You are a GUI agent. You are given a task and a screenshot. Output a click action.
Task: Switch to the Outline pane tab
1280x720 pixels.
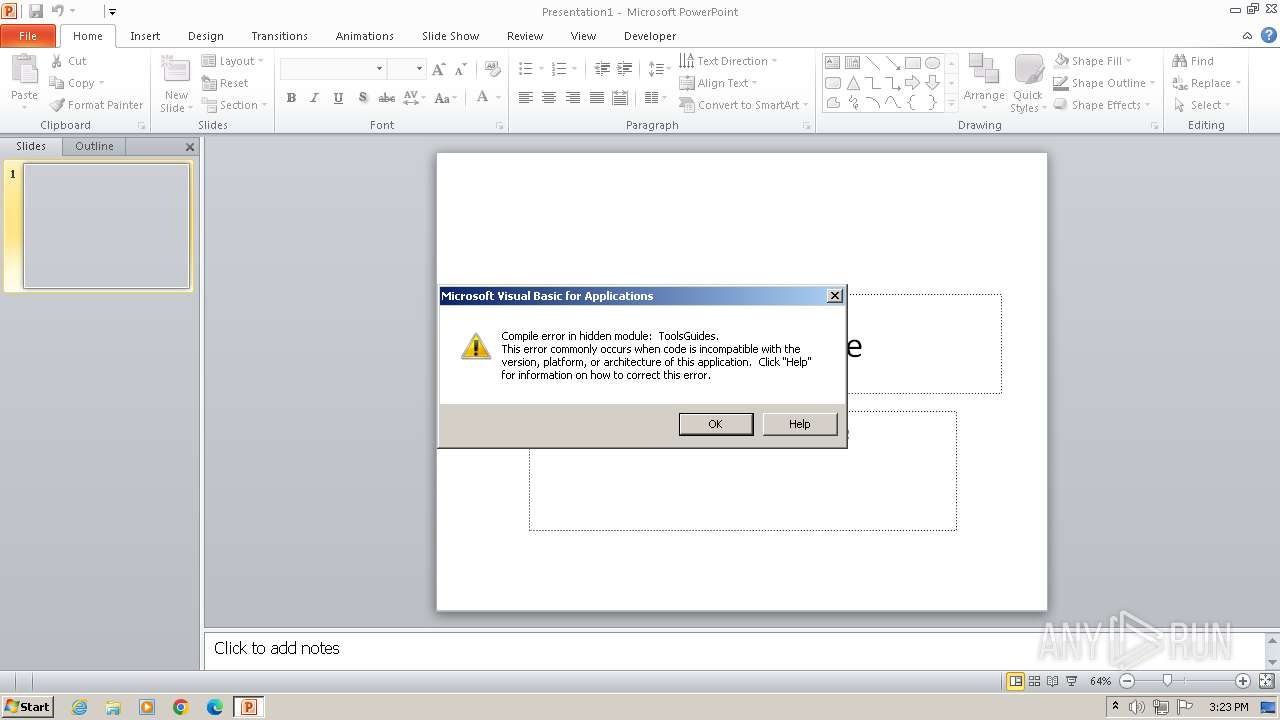(94, 146)
